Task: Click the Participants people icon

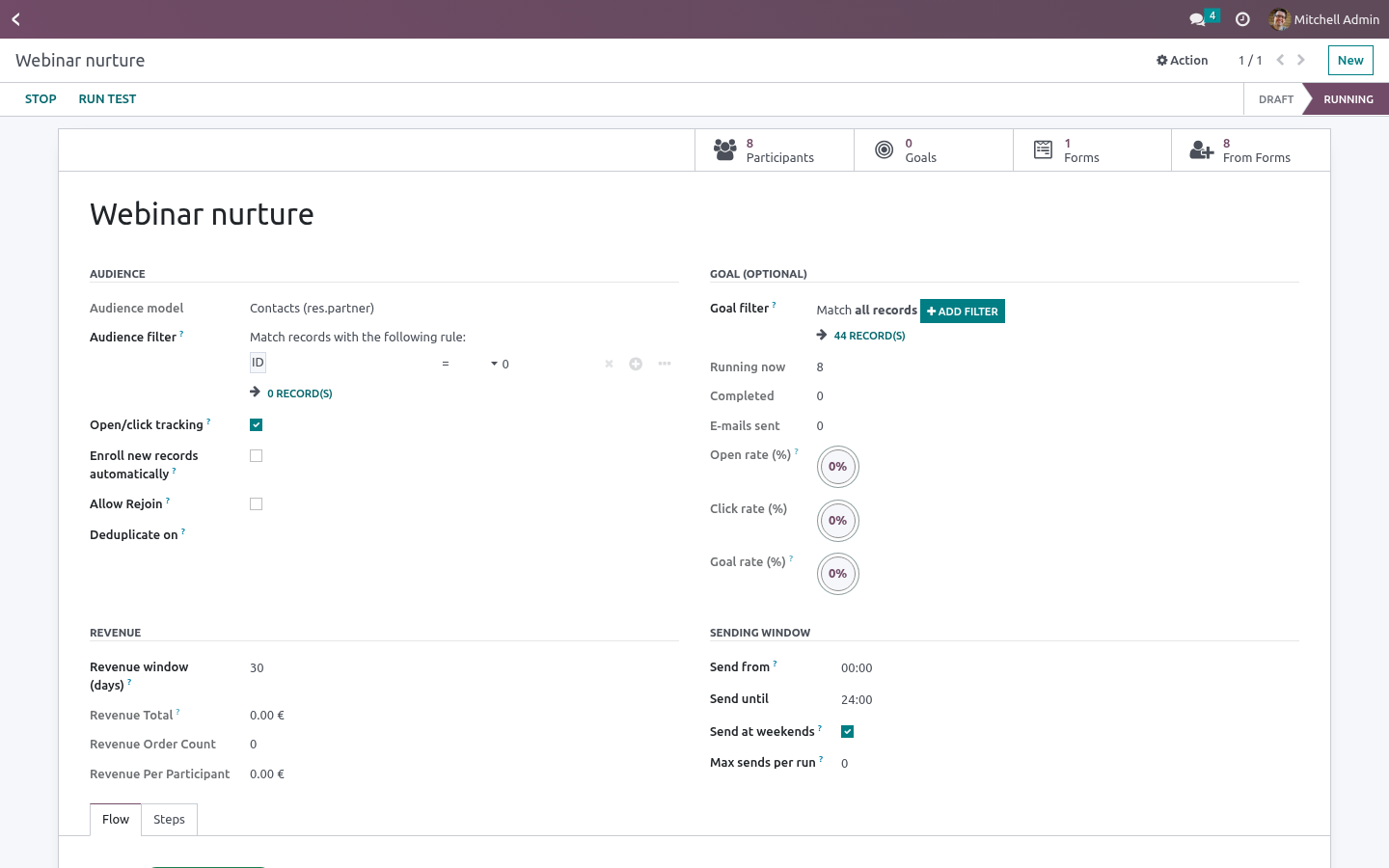Action: 725,149
